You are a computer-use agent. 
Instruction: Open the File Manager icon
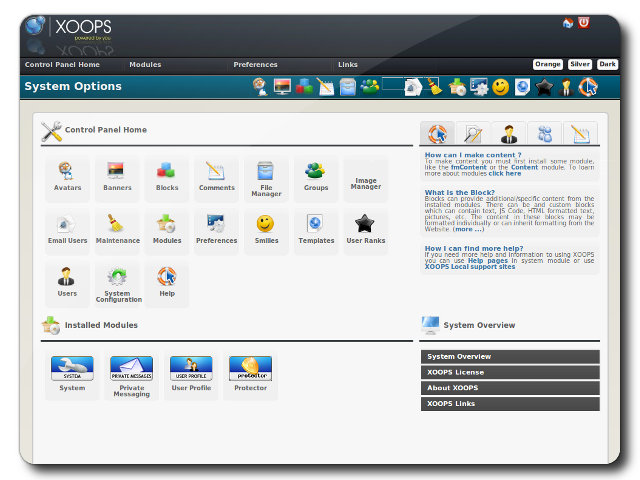(266, 176)
